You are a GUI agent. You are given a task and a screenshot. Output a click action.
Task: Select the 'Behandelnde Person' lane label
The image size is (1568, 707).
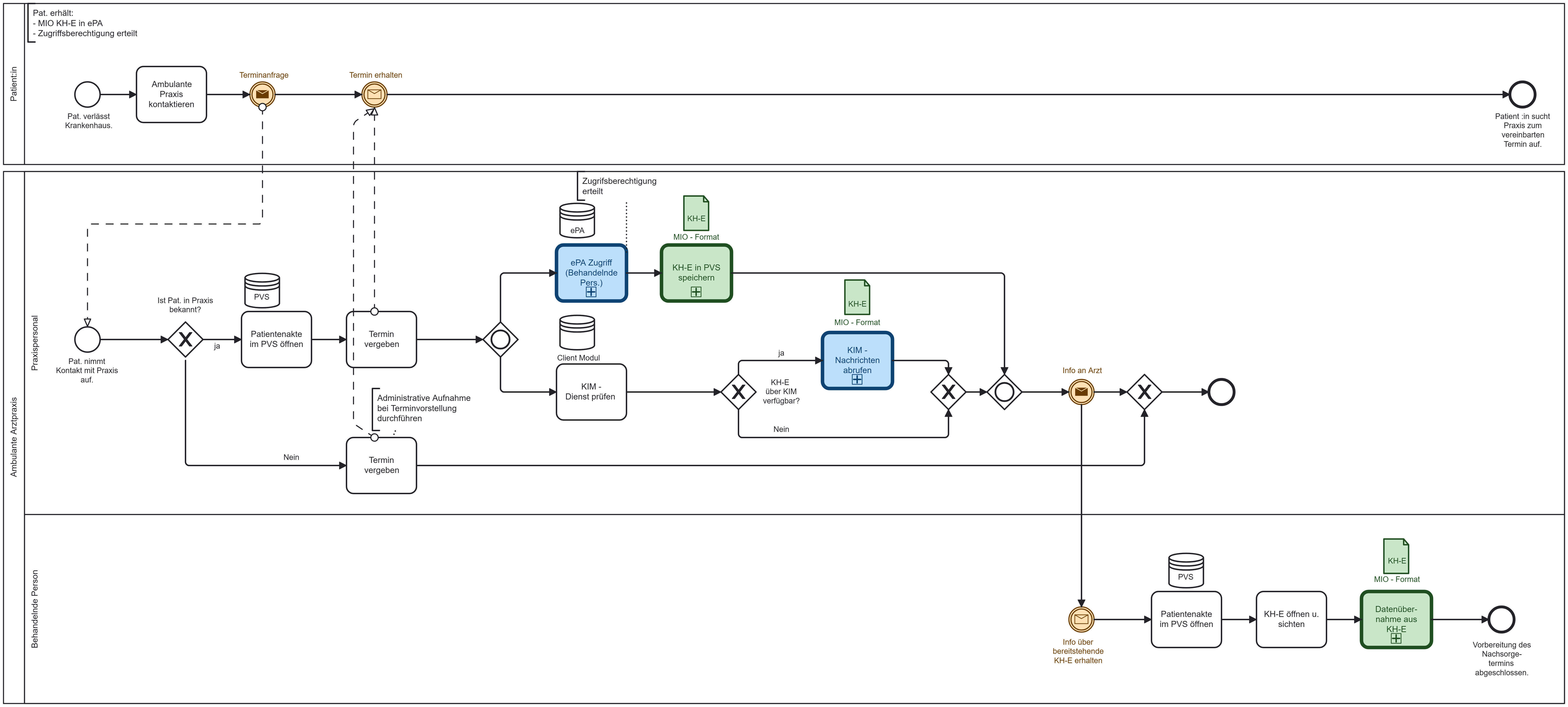(x=35, y=609)
